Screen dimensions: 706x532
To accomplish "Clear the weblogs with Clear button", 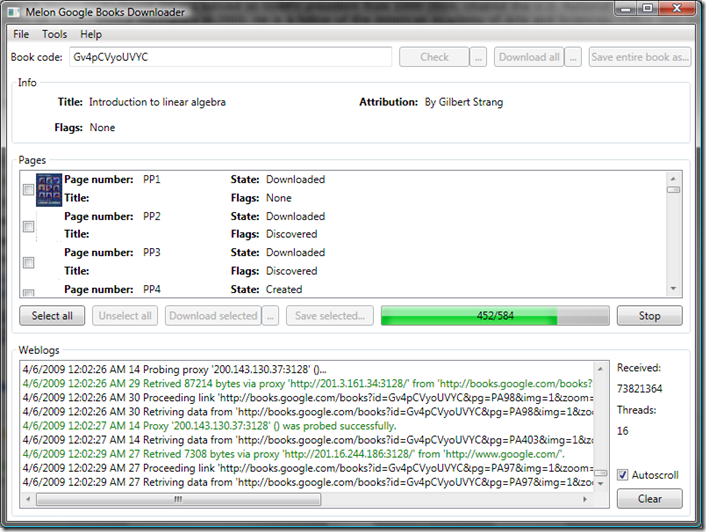I will coord(649,499).
